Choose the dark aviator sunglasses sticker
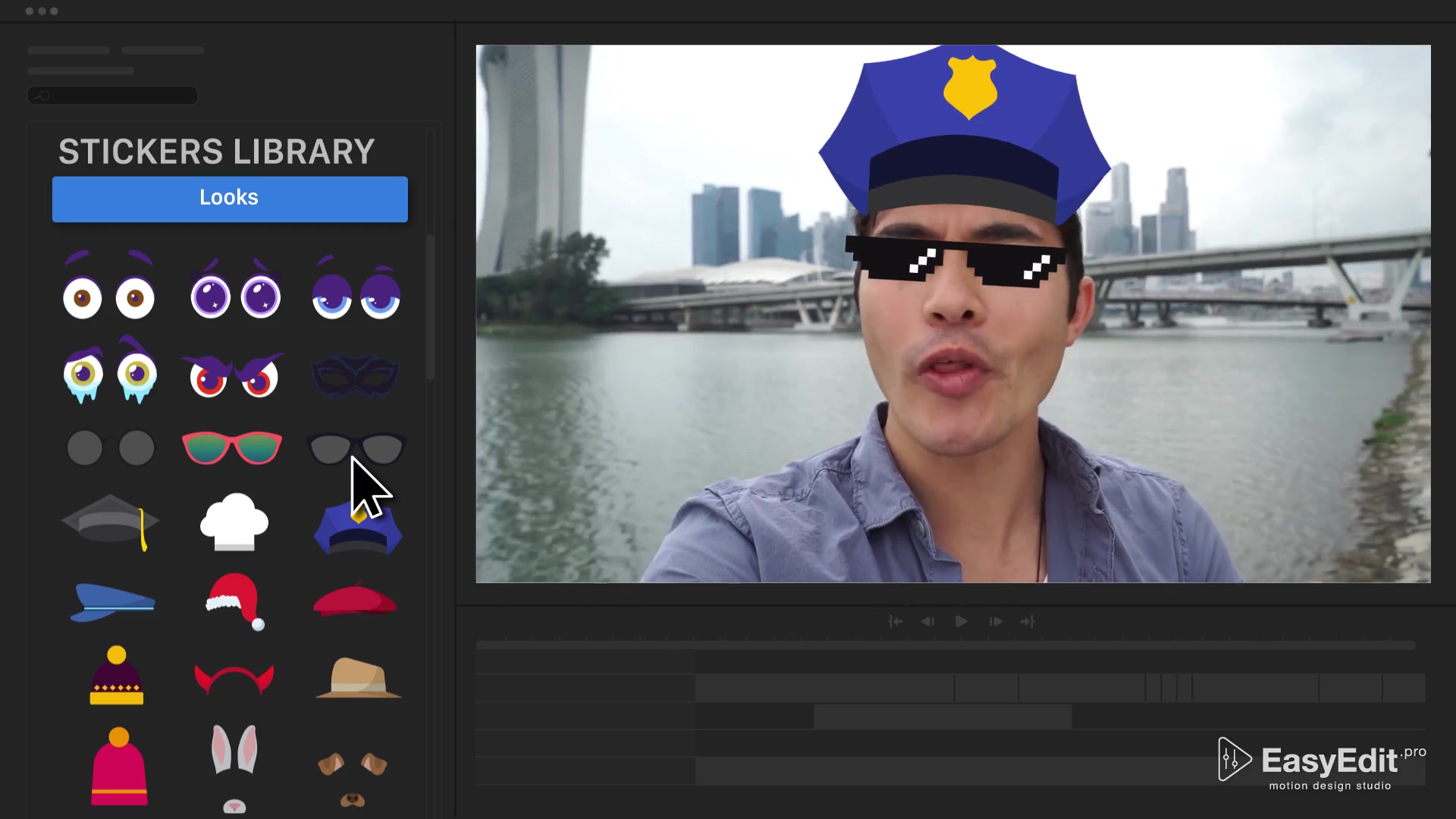 356,448
